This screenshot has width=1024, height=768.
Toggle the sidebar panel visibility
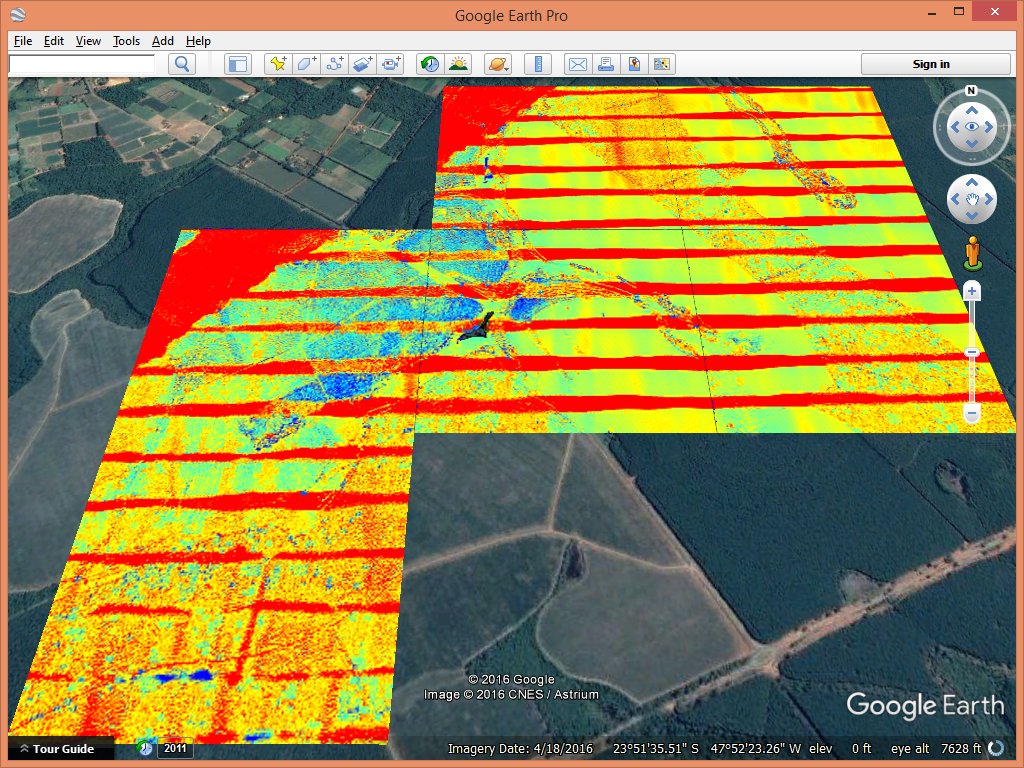pos(237,64)
